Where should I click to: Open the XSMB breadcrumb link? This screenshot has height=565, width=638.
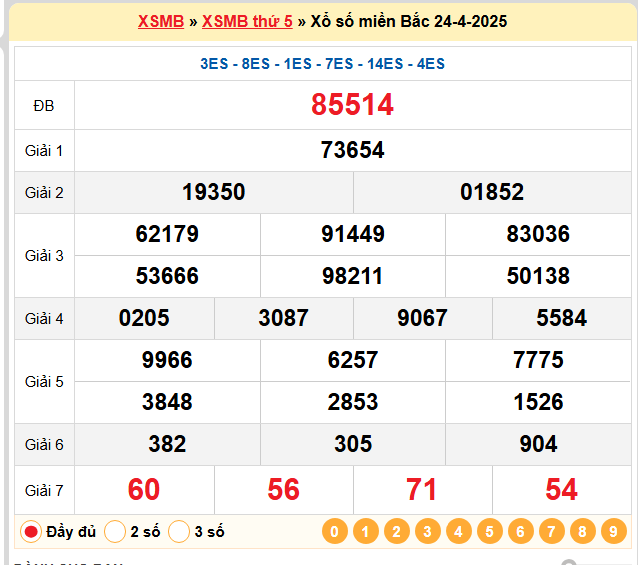161,22
